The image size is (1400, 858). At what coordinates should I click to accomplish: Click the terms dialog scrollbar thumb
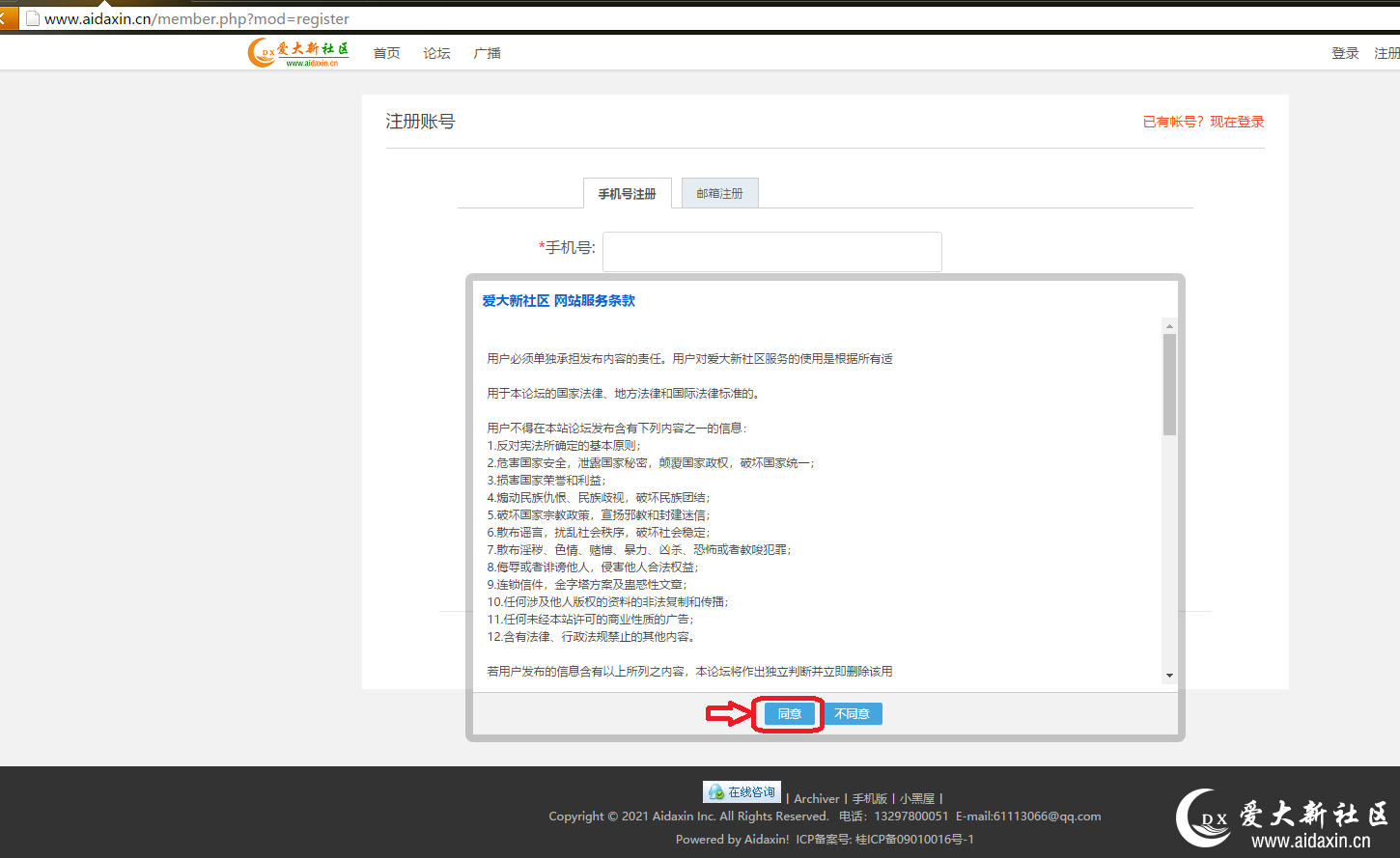[1169, 384]
